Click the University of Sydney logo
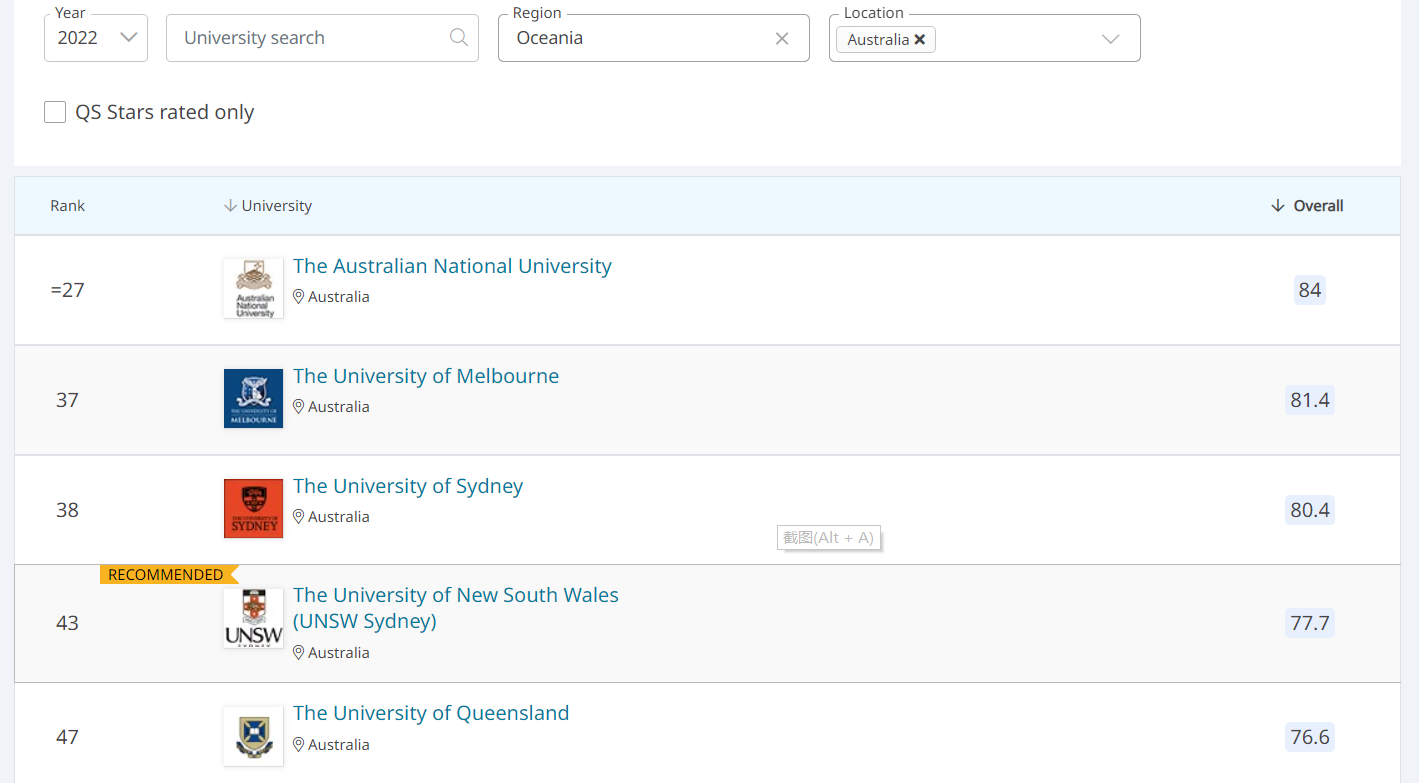This screenshot has width=1419, height=783. point(253,508)
